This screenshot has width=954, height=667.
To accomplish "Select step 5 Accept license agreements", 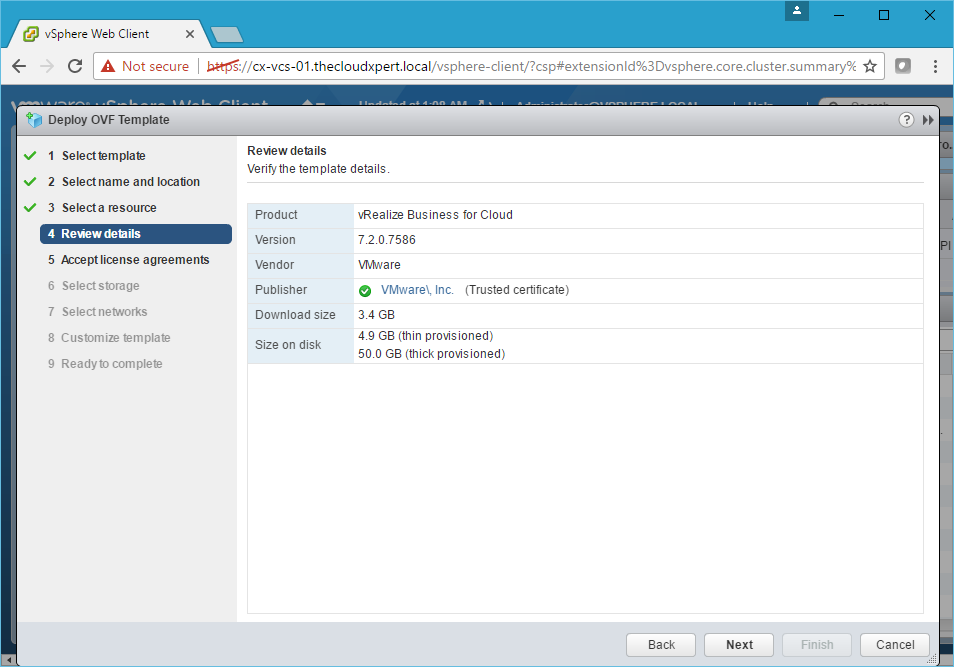I will pyautogui.click(x=135, y=260).
